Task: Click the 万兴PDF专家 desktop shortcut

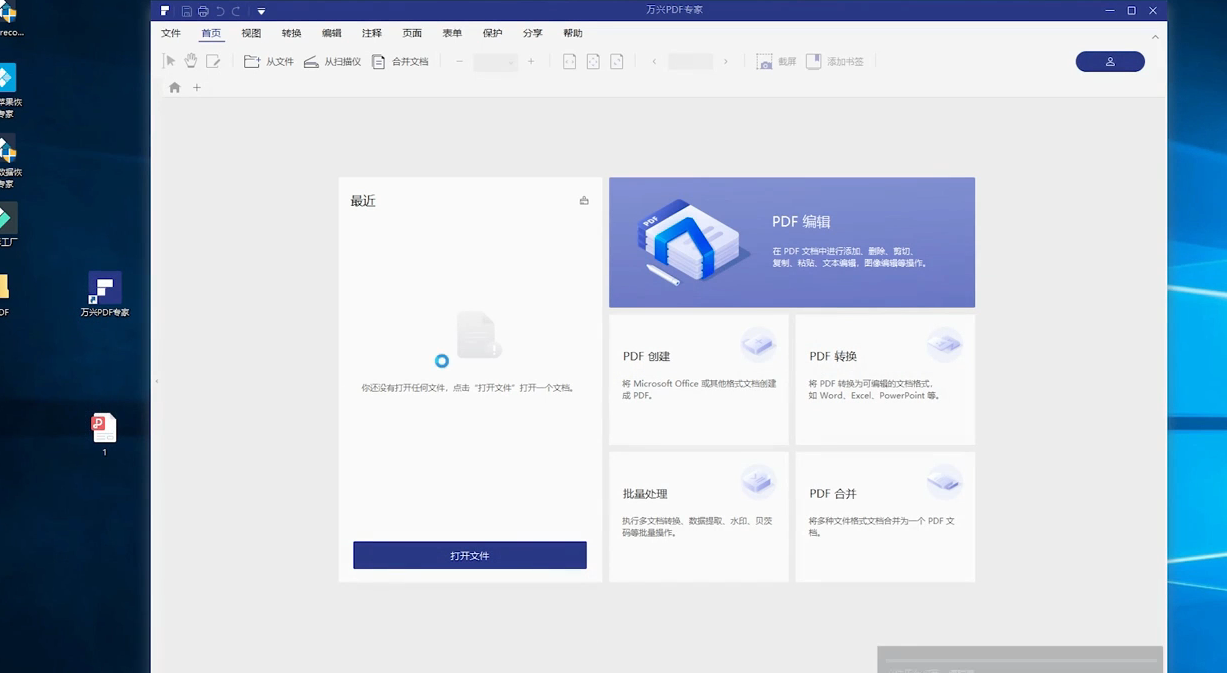Action: tap(104, 294)
